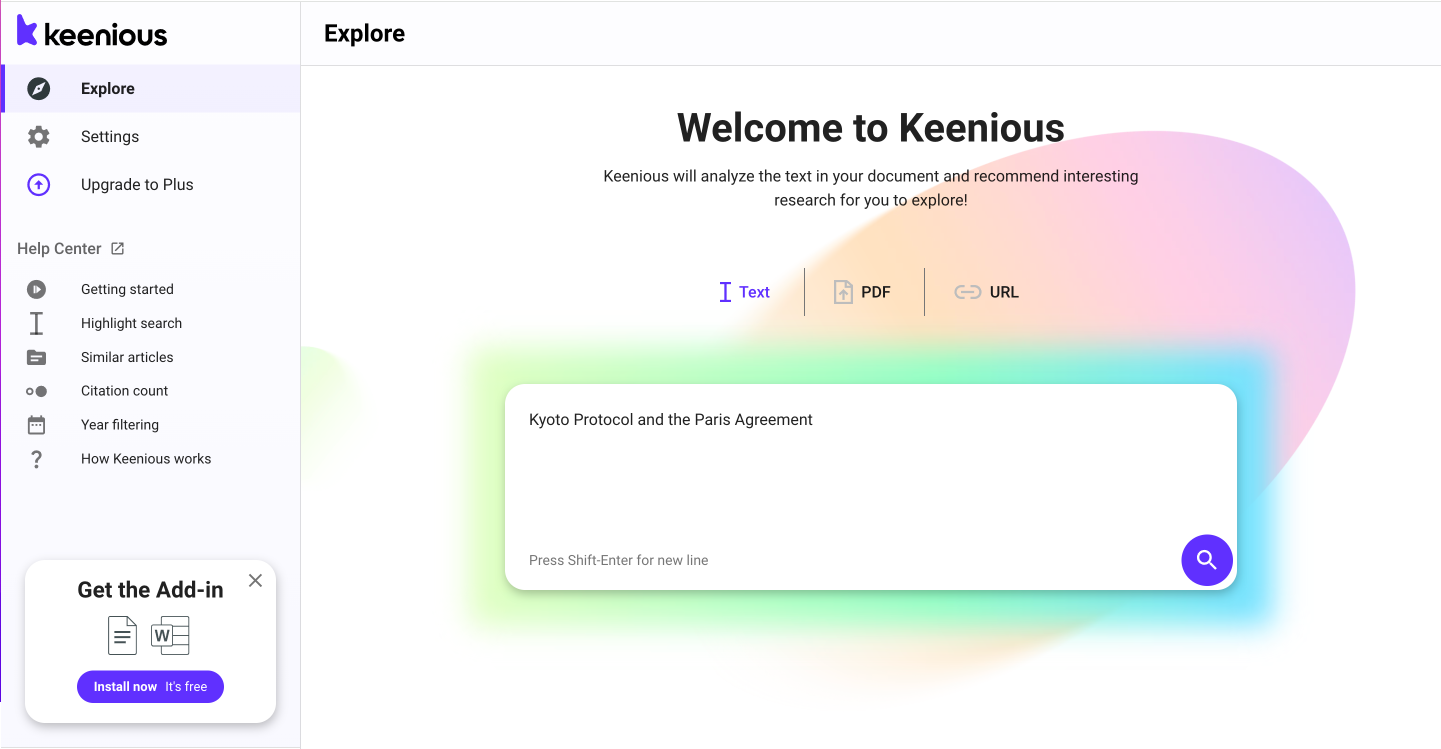Select the Text input tab

pos(745,292)
